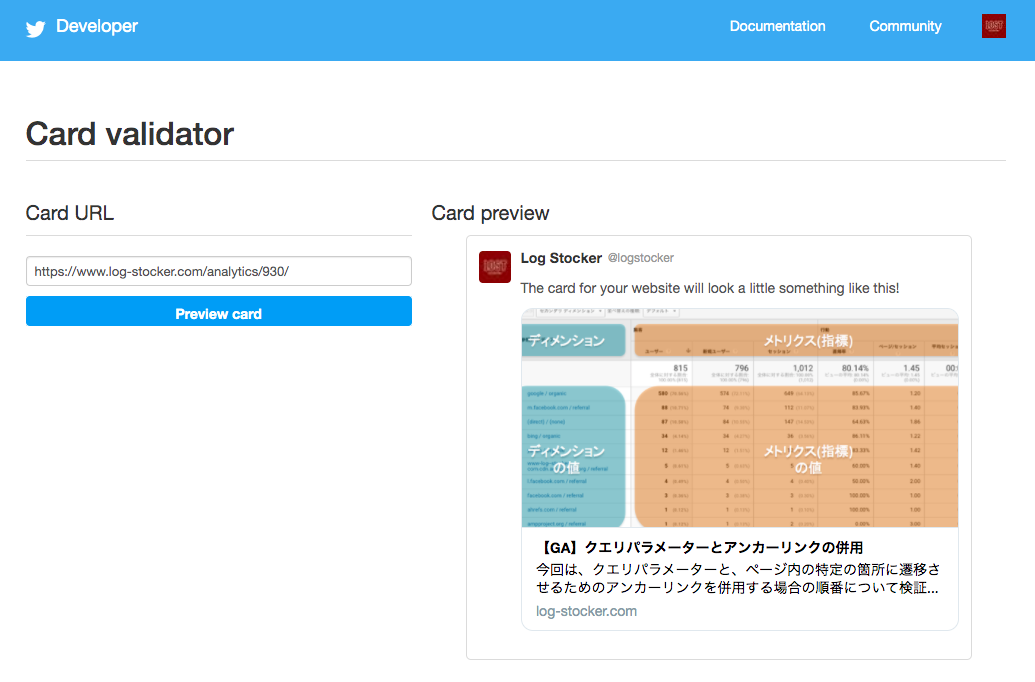
Task: Click the Preview card button
Action: pos(218,311)
